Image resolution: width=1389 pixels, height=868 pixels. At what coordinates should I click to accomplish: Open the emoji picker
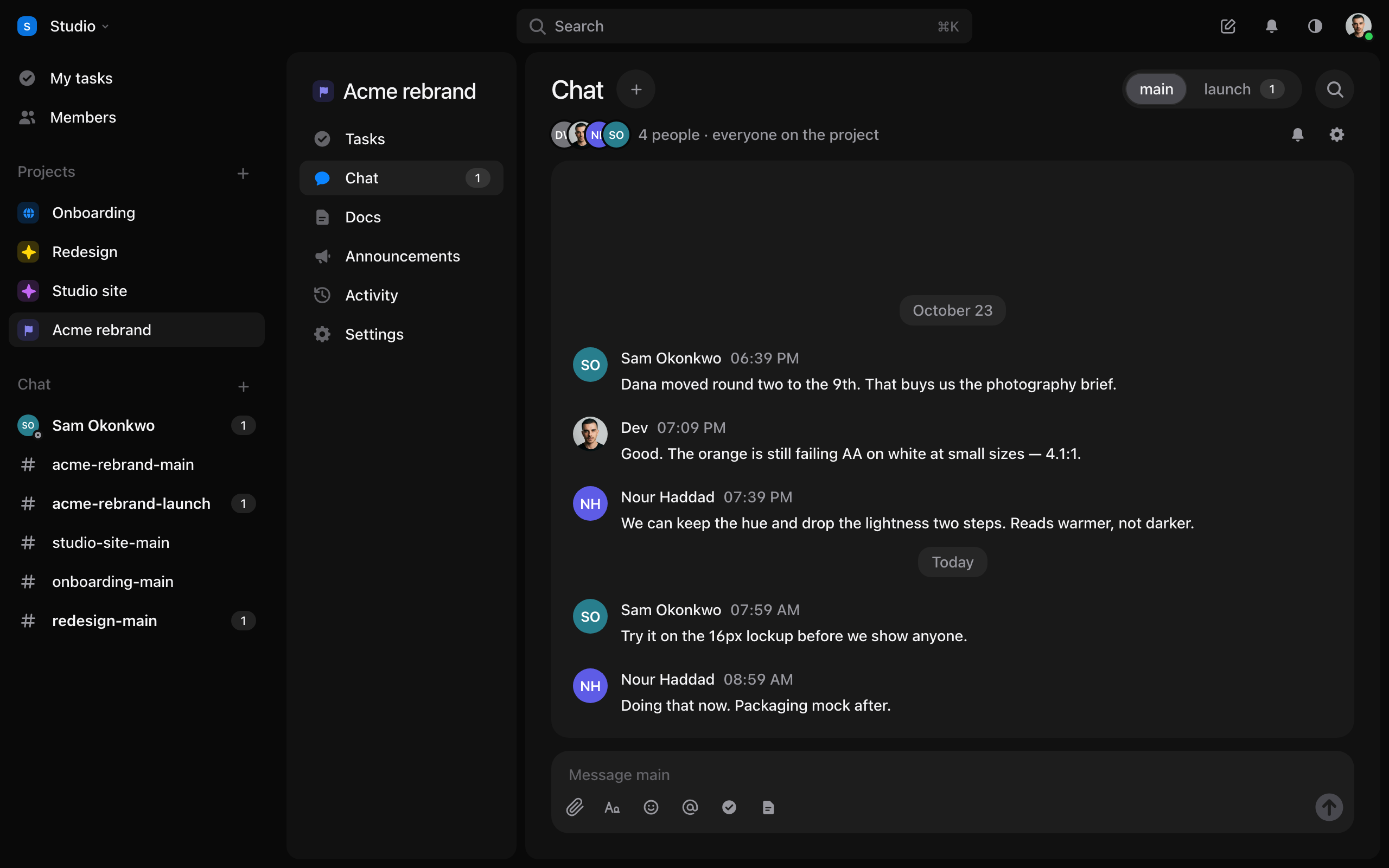click(651, 807)
